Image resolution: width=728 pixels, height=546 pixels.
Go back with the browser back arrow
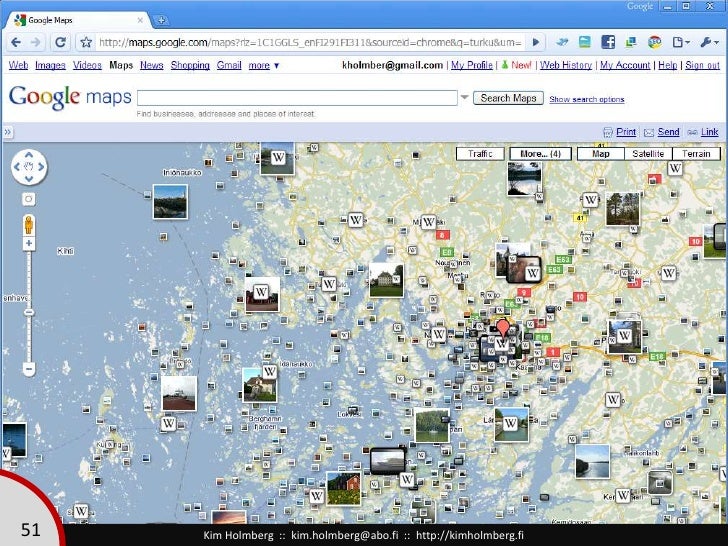pyautogui.click(x=16, y=42)
